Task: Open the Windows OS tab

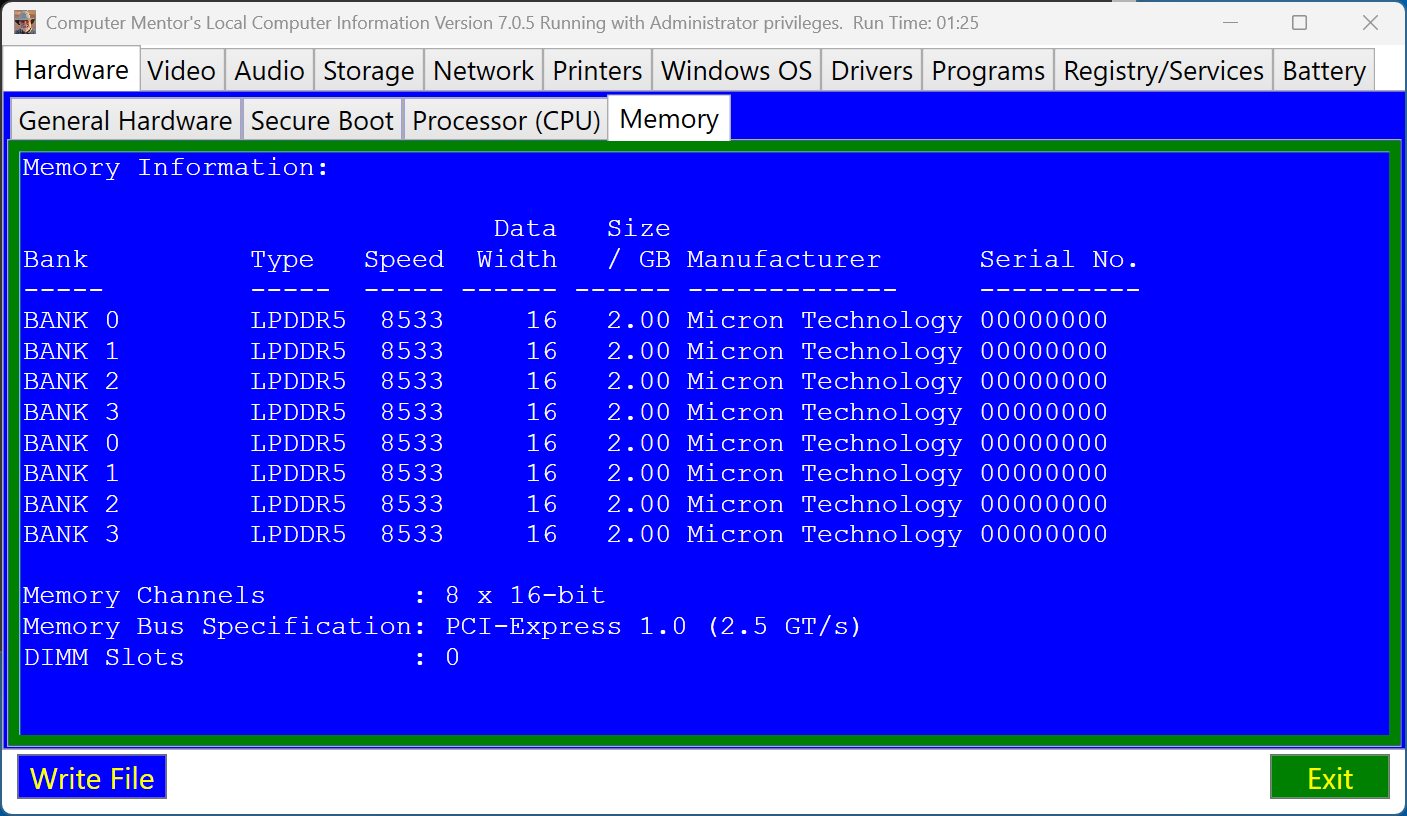Action: pos(736,71)
